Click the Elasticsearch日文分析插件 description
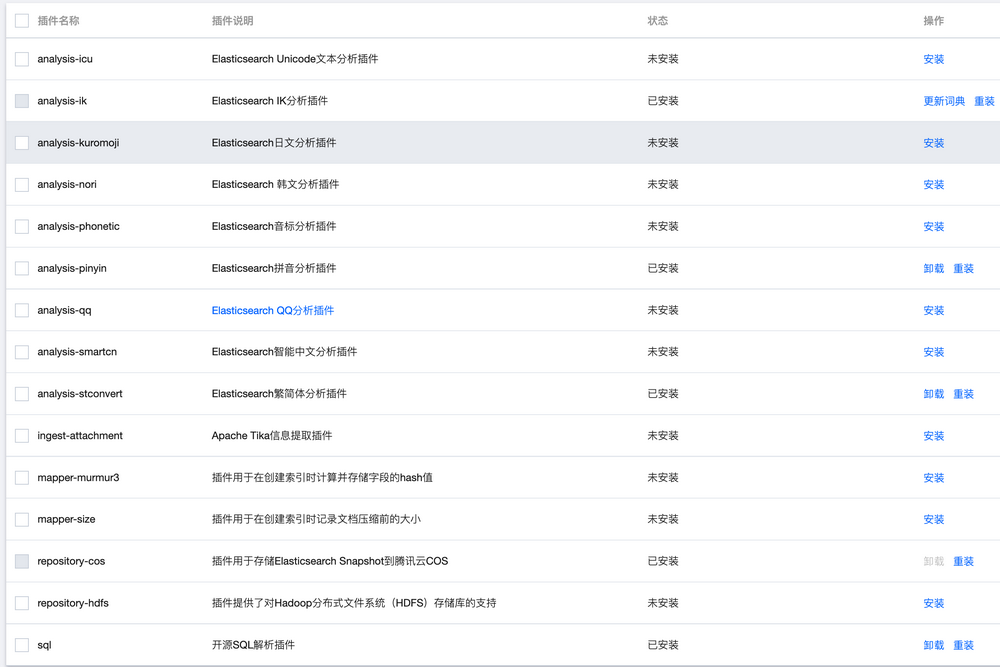 274,143
